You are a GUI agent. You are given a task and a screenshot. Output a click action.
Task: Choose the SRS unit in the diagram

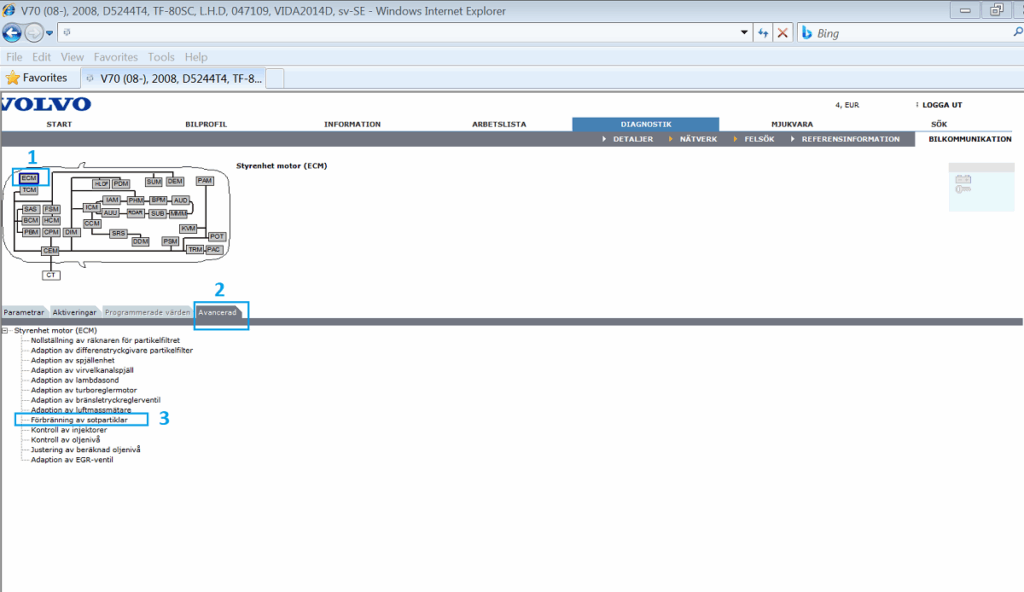click(118, 233)
